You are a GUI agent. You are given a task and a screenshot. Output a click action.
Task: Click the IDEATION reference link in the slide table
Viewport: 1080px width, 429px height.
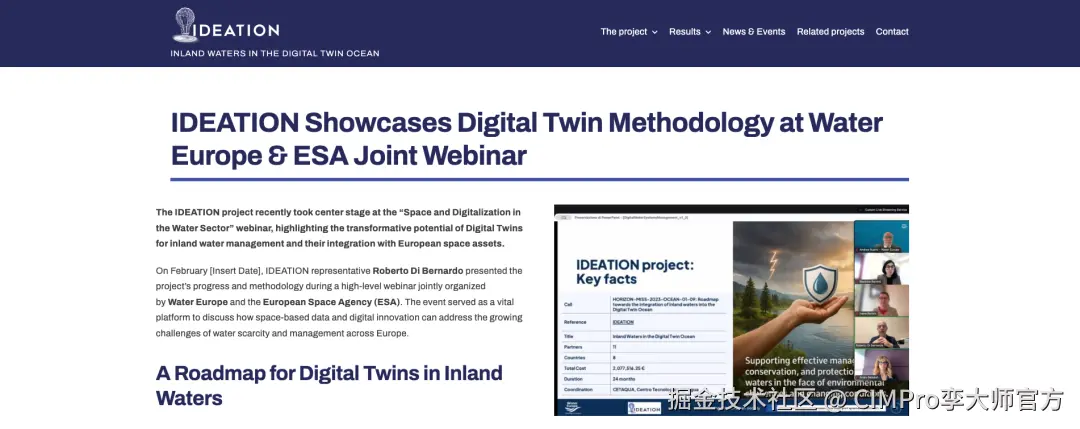coord(623,322)
